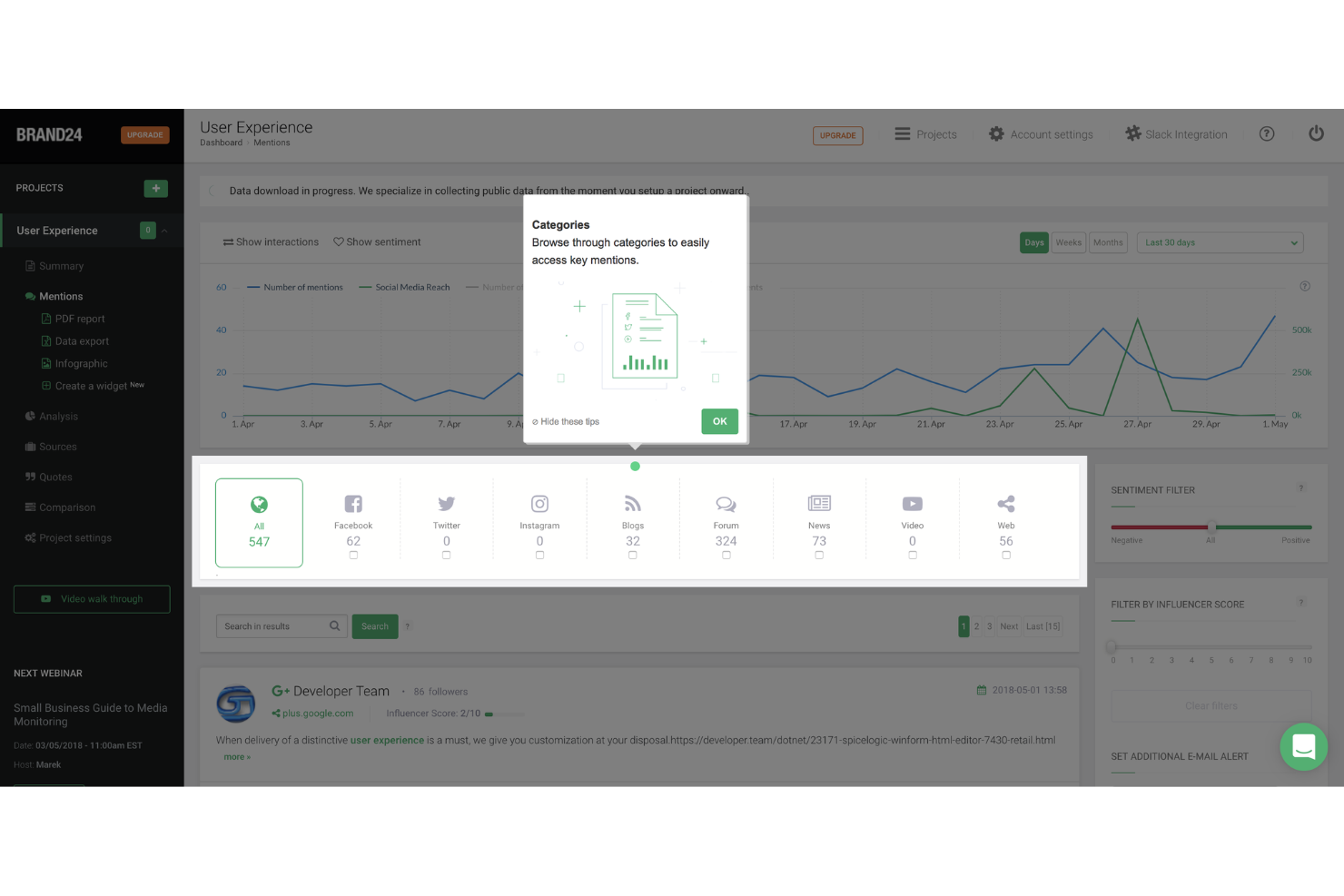Image resolution: width=1344 pixels, height=896 pixels.
Task: Open the Slack Integration page
Action: [1177, 133]
